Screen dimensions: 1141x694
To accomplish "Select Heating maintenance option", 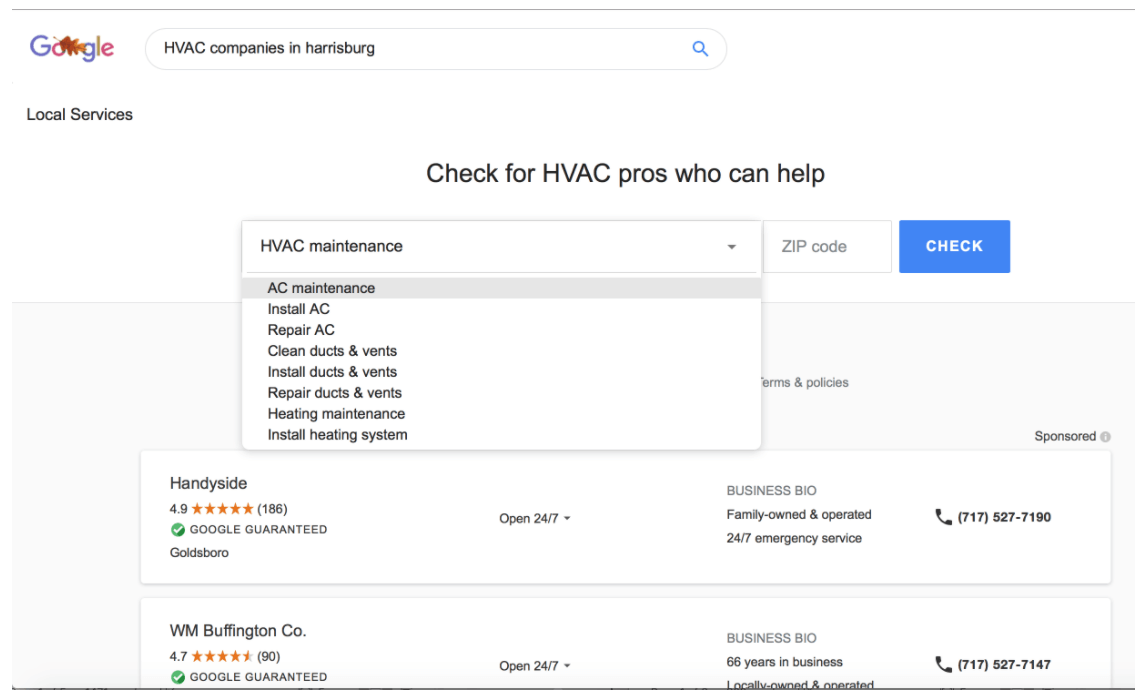I will 501,414.
